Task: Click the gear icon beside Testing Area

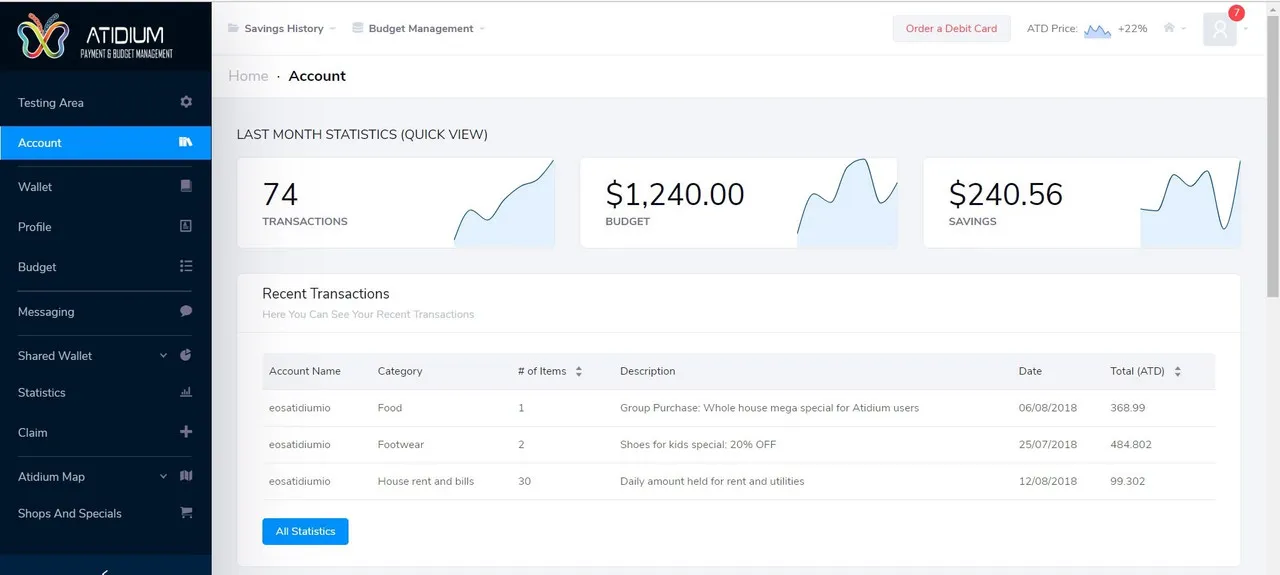Action: point(186,102)
